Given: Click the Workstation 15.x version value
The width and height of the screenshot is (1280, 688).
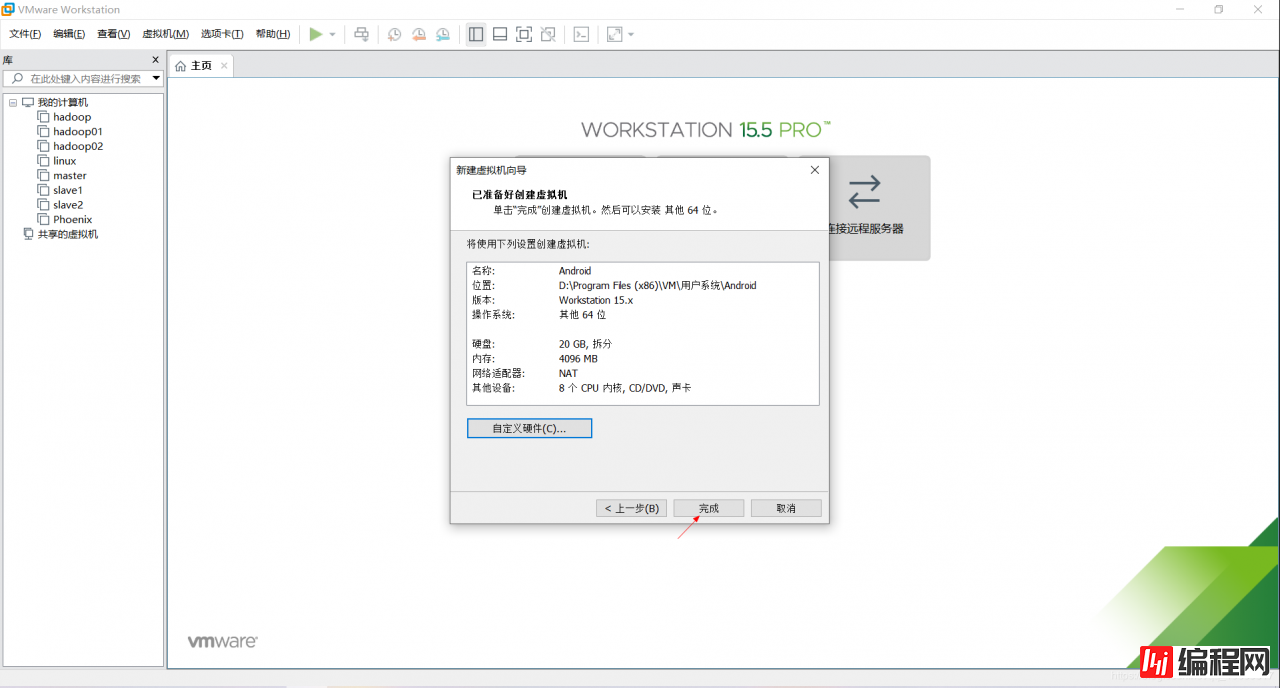Looking at the screenshot, I should tap(595, 300).
